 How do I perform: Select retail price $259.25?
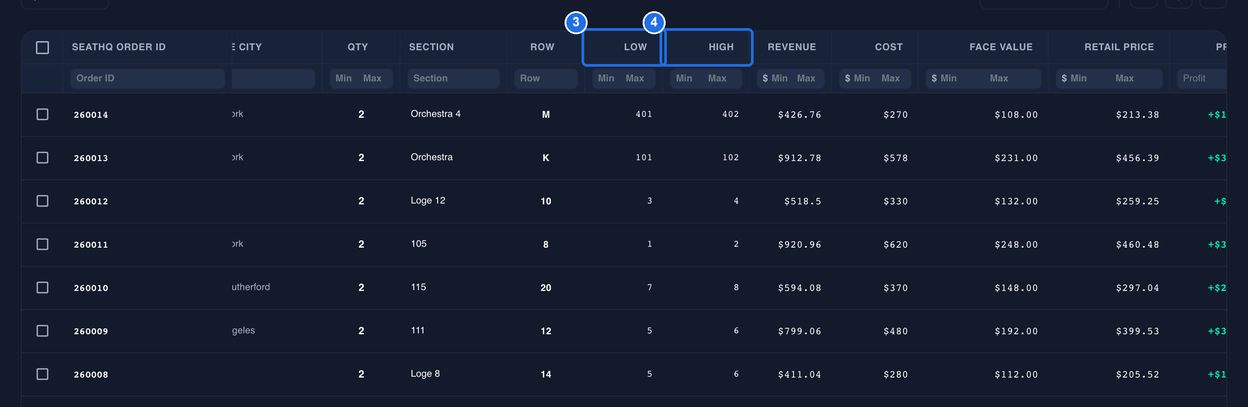(1138, 202)
